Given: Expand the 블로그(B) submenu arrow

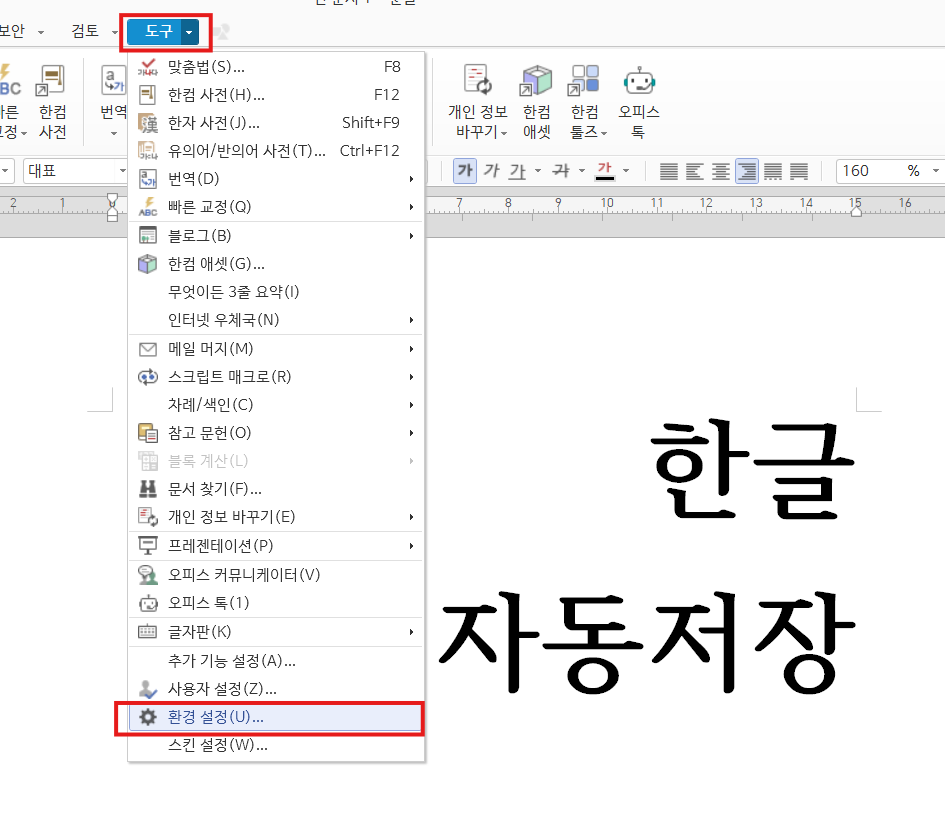Looking at the screenshot, I should 411,236.
